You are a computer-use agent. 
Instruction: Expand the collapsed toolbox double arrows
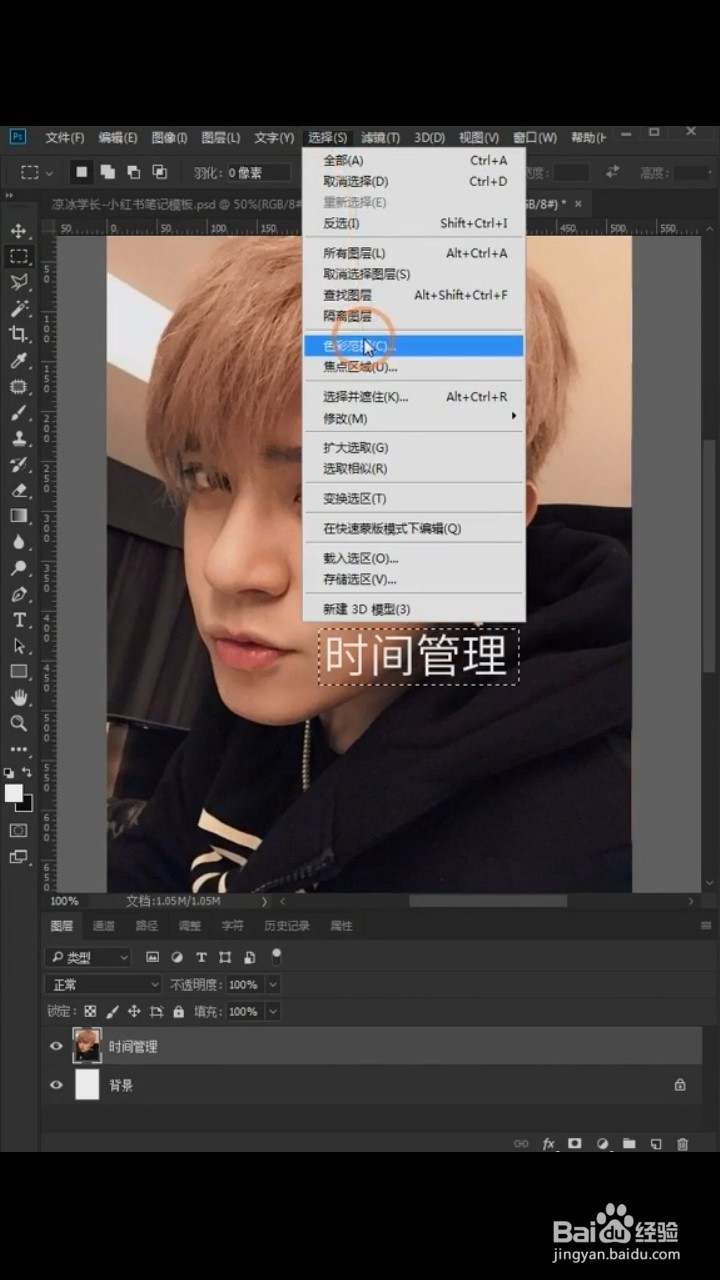coord(9,196)
